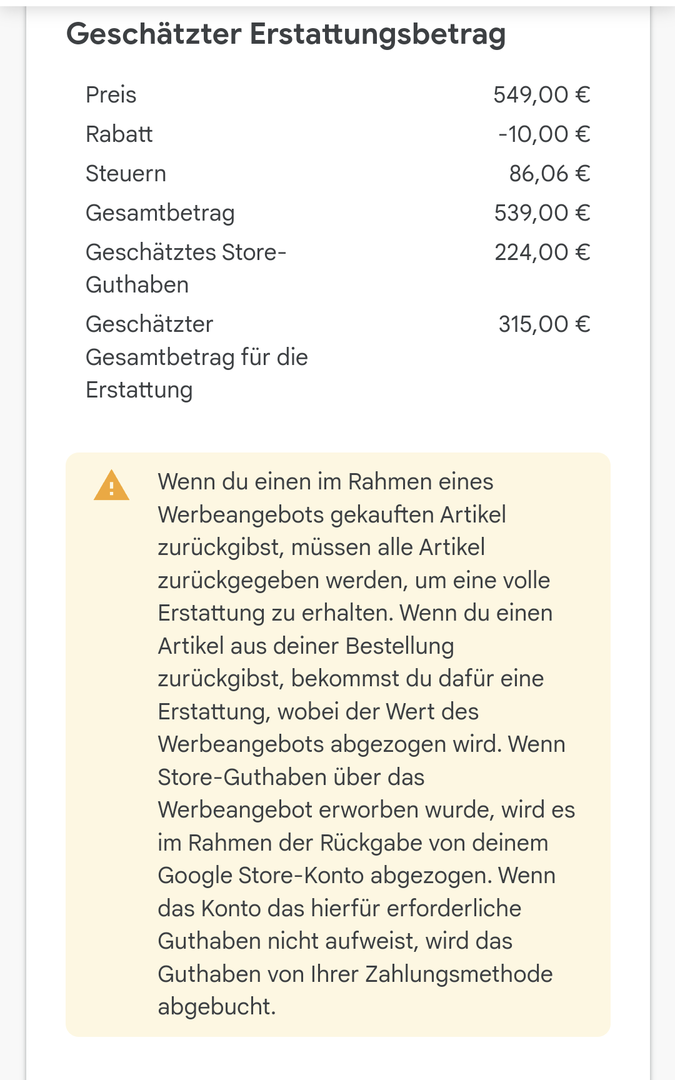675x1080 pixels.
Task: Select the 'Rabatt' row label
Action: (119, 134)
